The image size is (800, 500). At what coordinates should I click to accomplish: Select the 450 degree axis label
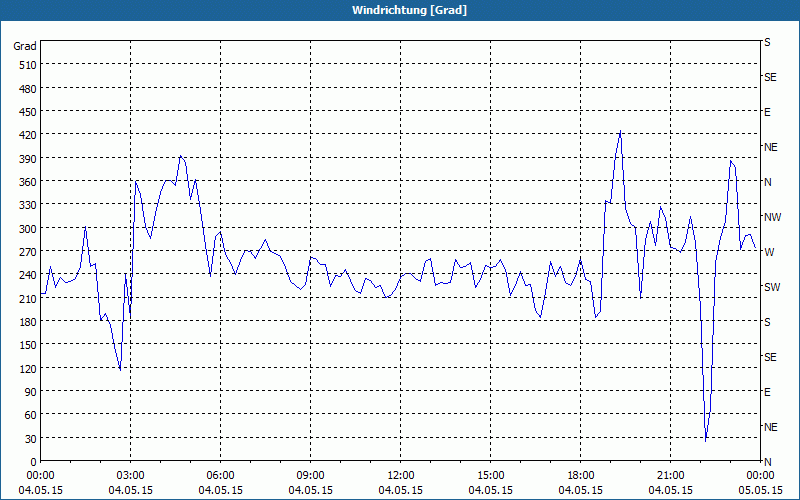pos(28,112)
